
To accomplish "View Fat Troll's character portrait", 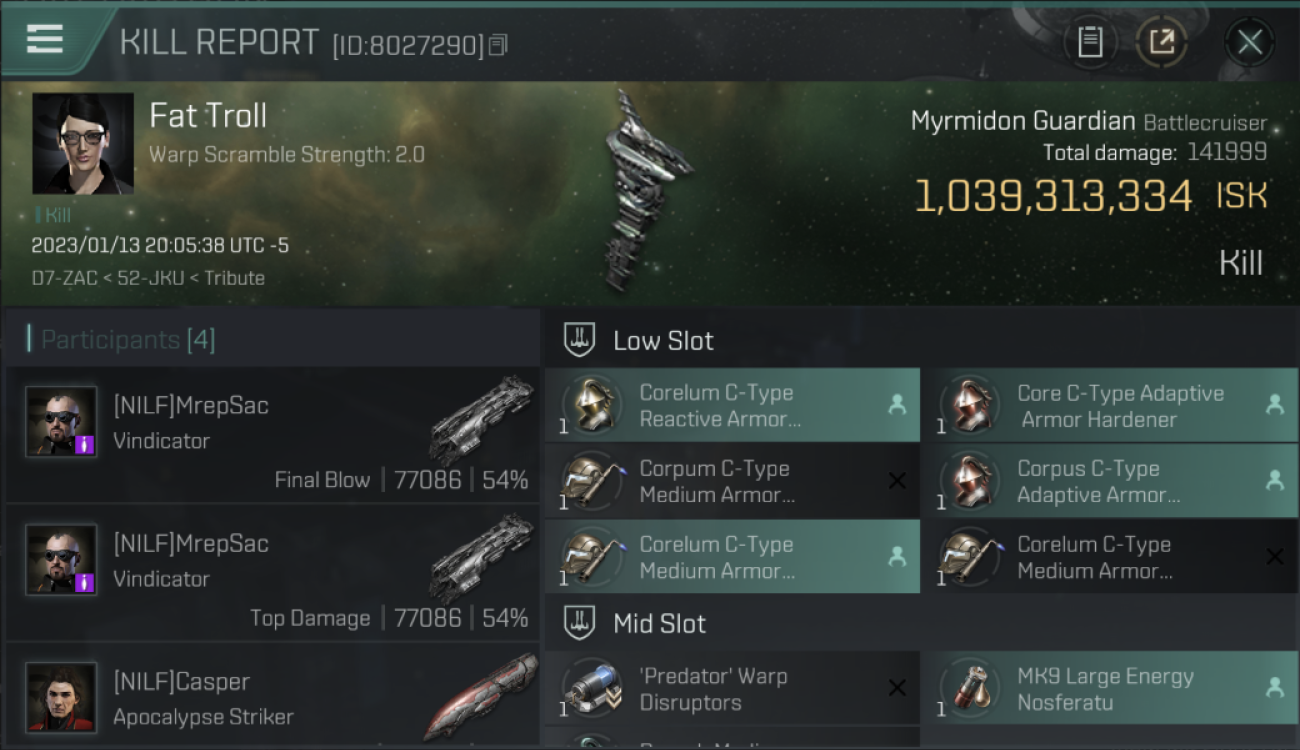I will coord(83,143).
